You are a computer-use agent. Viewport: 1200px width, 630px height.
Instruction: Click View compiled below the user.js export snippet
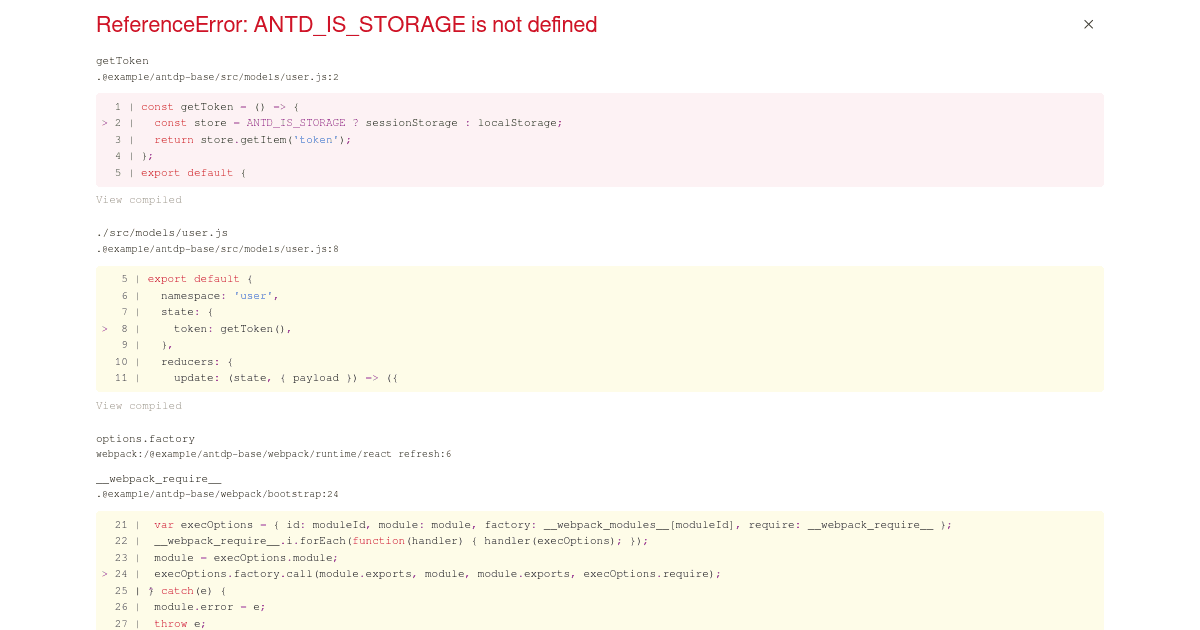tap(139, 405)
